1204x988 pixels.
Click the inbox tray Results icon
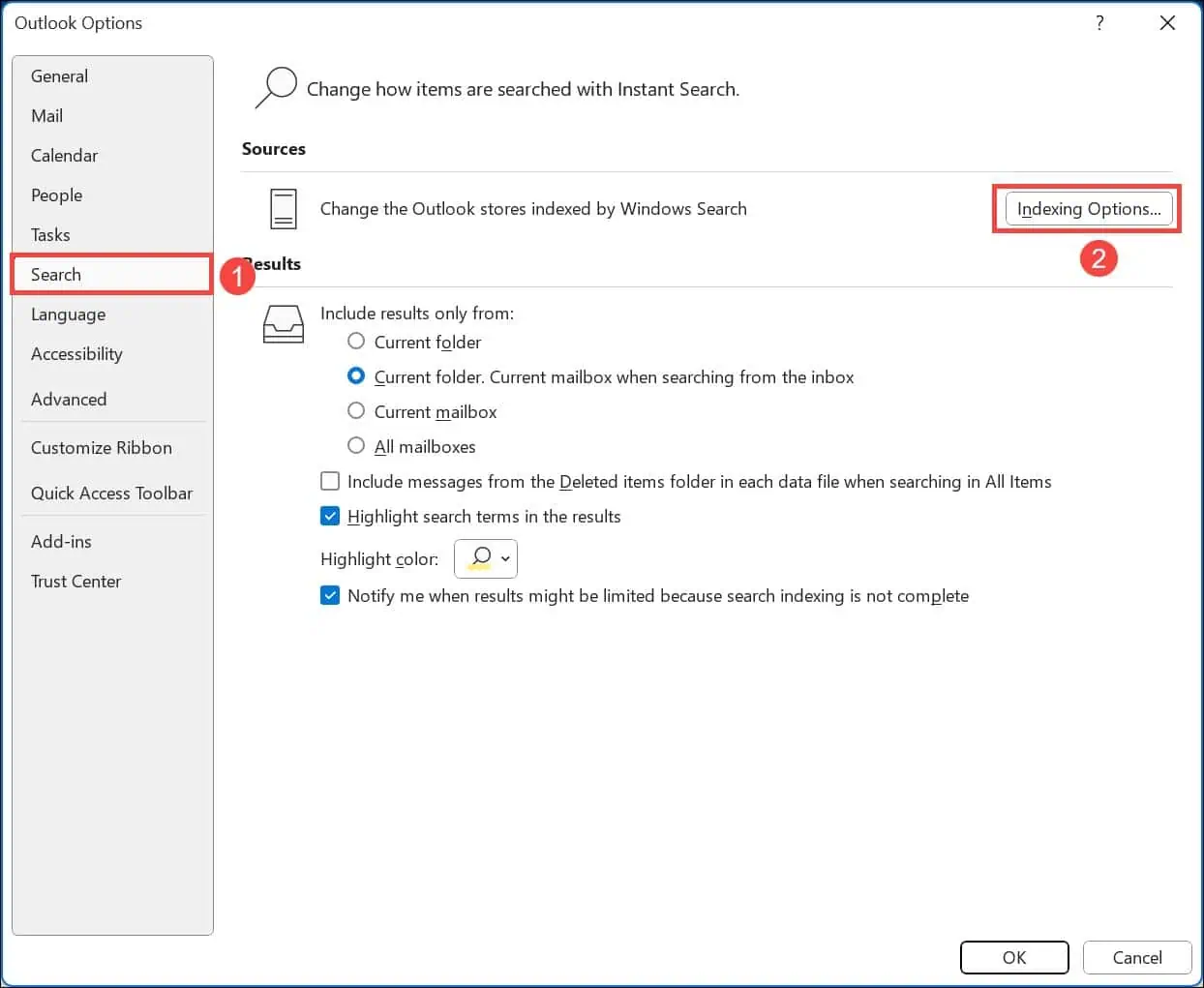click(284, 324)
